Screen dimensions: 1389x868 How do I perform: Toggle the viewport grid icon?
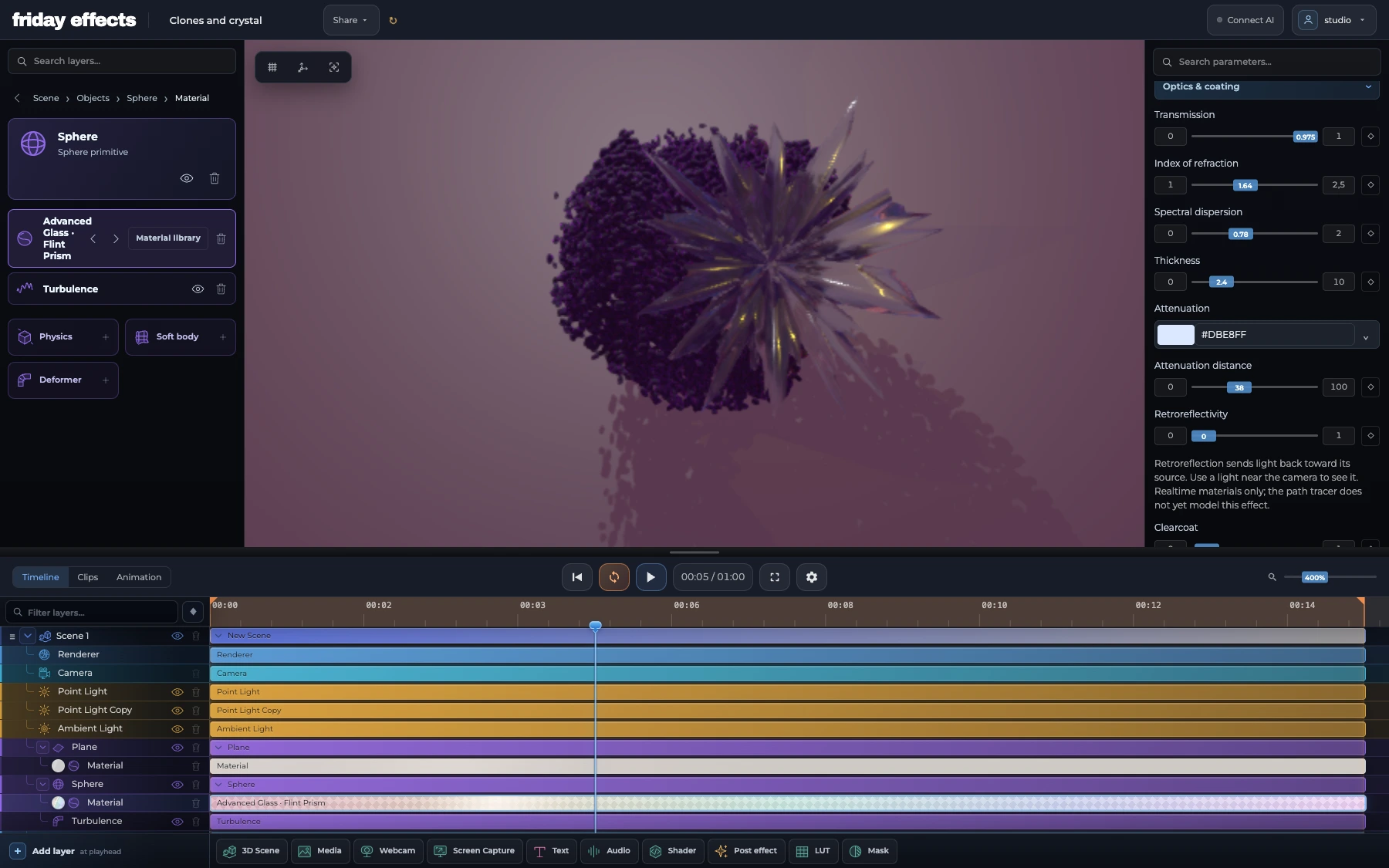click(x=272, y=67)
